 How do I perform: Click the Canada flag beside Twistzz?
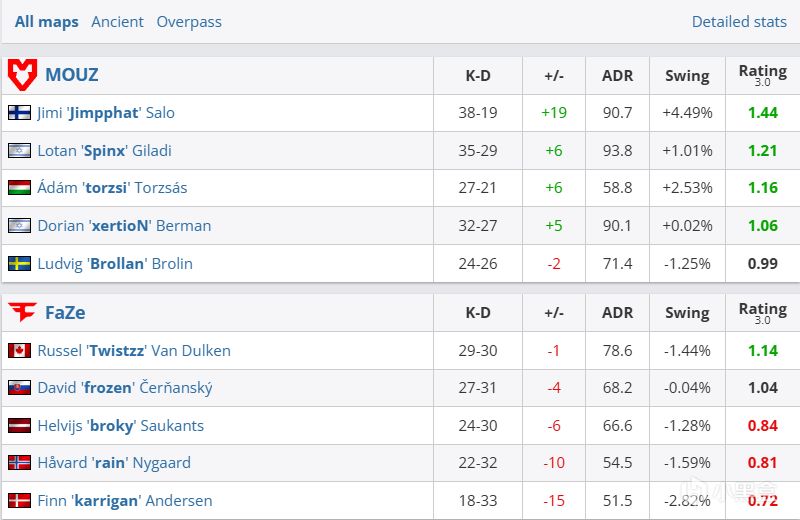click(x=19, y=350)
